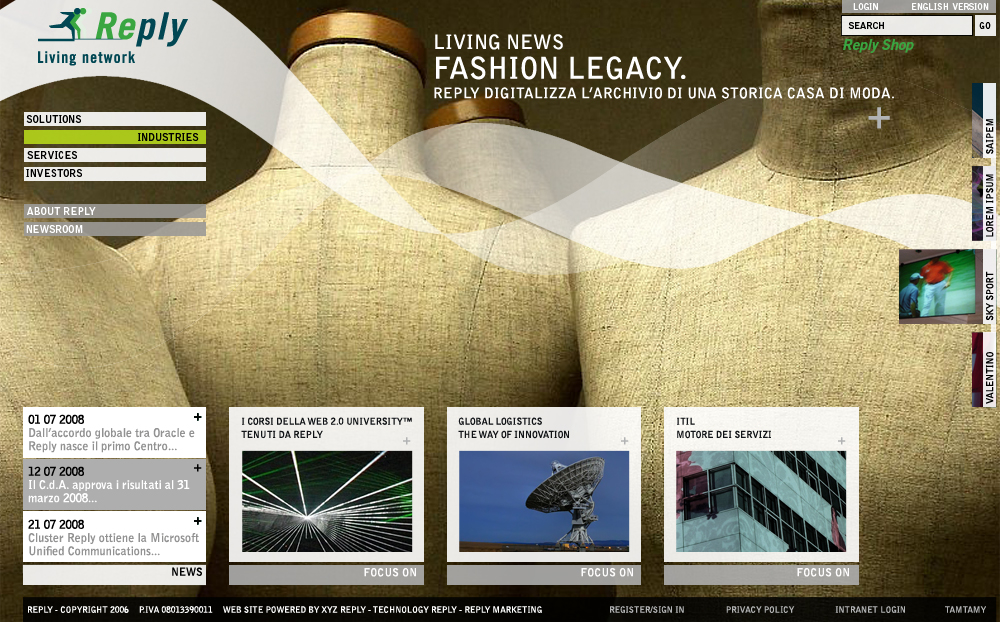Click the GO search button

985,26
